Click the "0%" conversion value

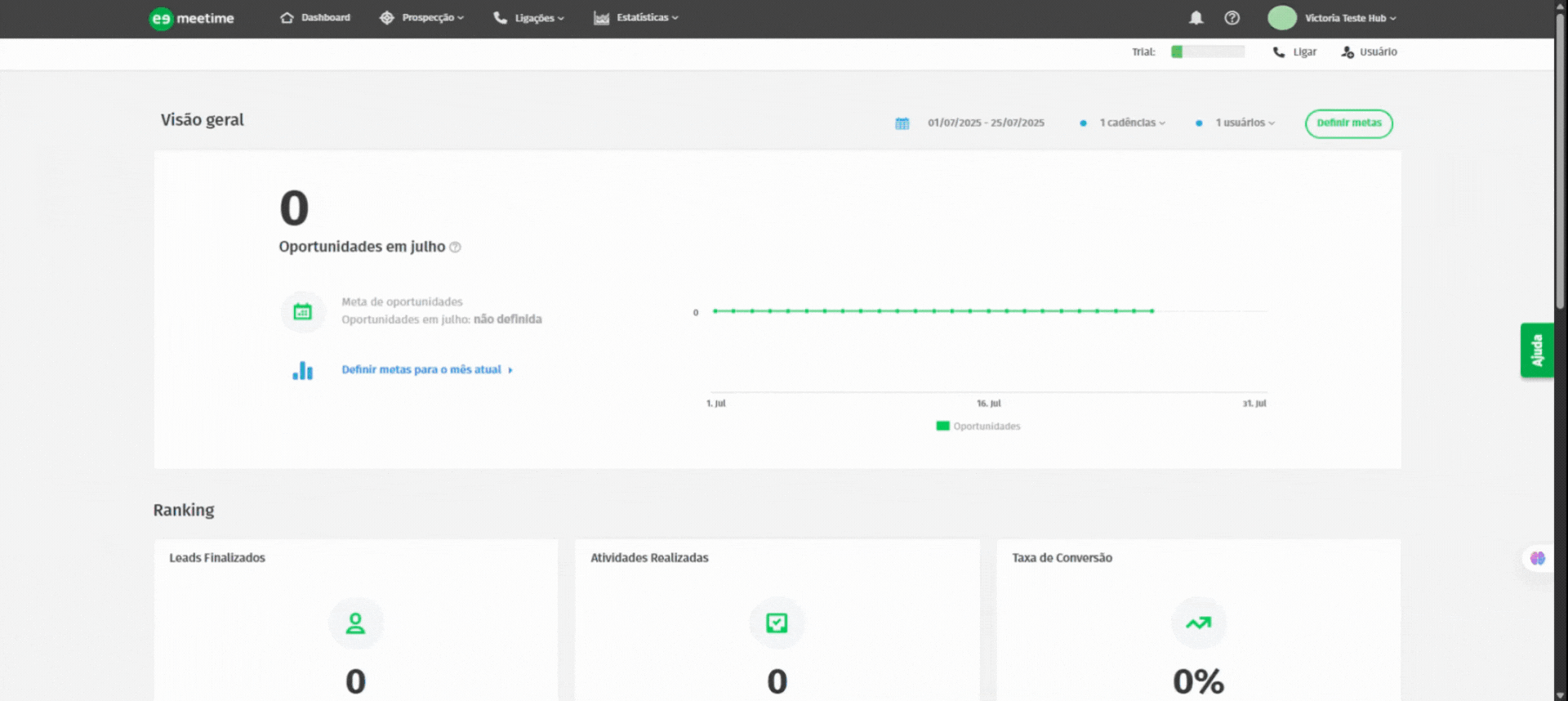(1199, 681)
